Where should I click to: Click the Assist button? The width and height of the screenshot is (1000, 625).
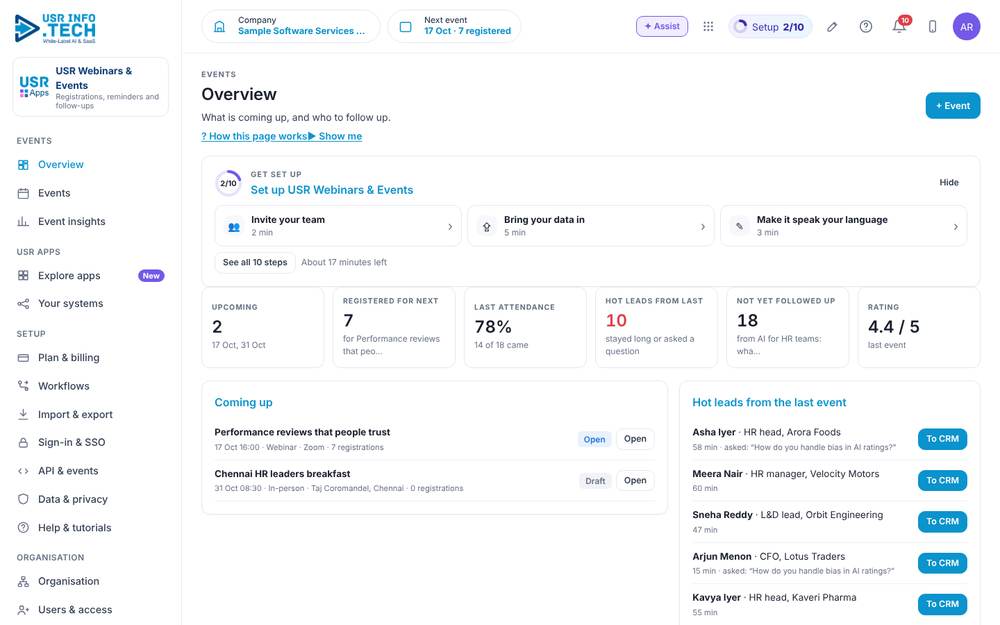pyautogui.click(x=662, y=26)
